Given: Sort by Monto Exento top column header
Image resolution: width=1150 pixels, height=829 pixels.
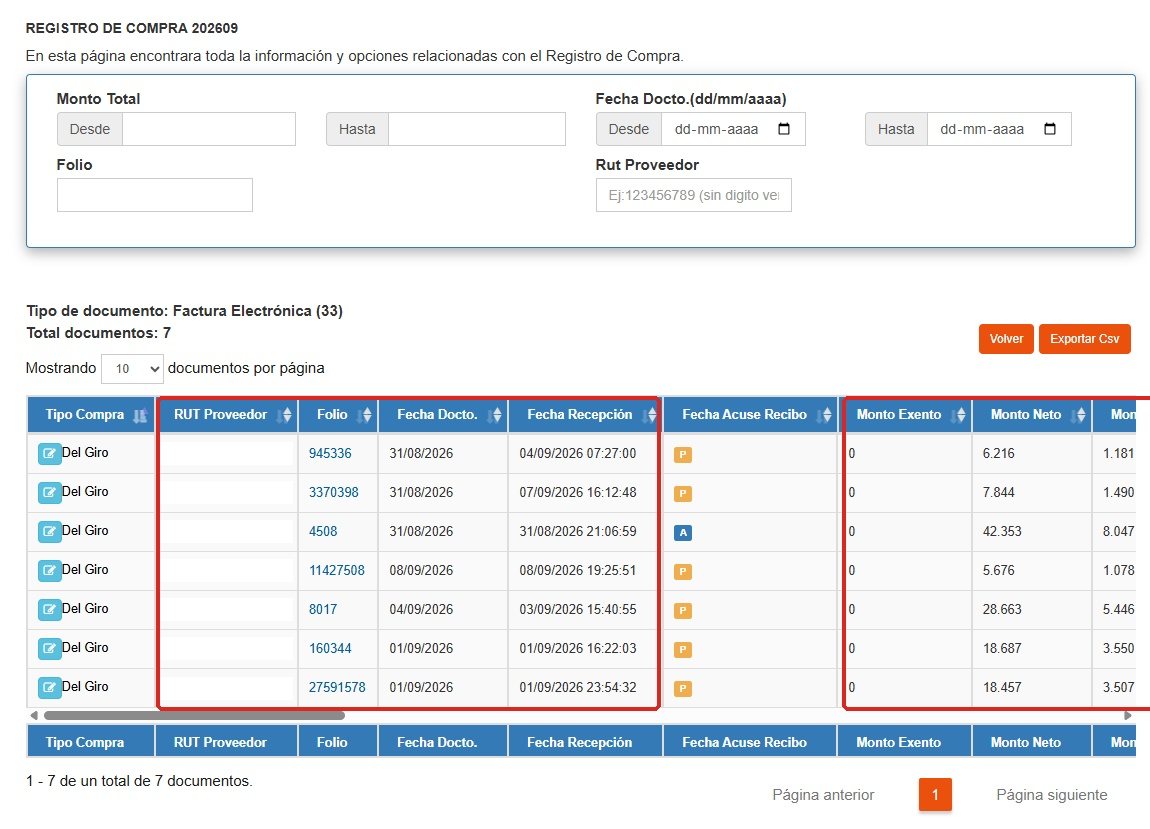Looking at the screenshot, I should pyautogui.click(x=905, y=414).
